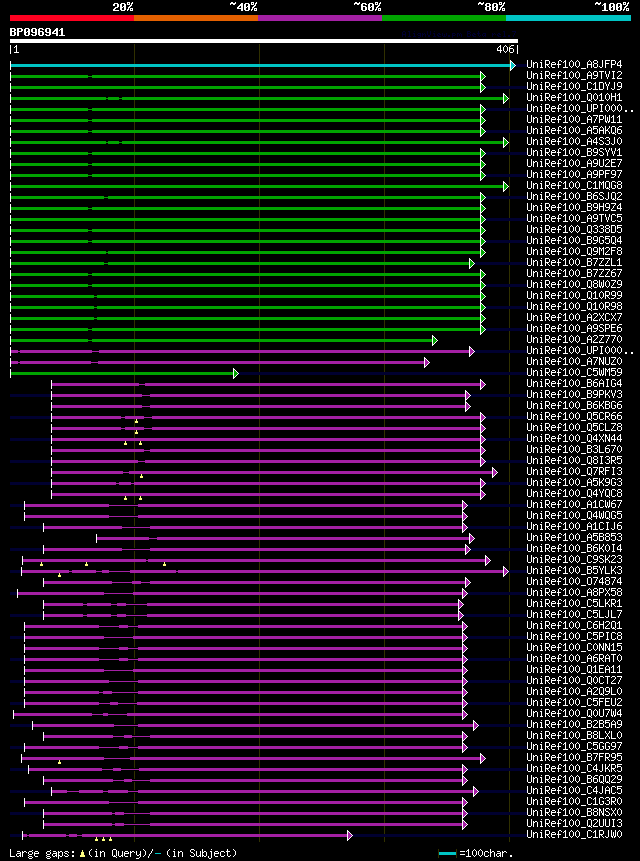Click the UniRef100_Q5CR66 label
The width and height of the screenshot is (640, 861).
(574, 416)
